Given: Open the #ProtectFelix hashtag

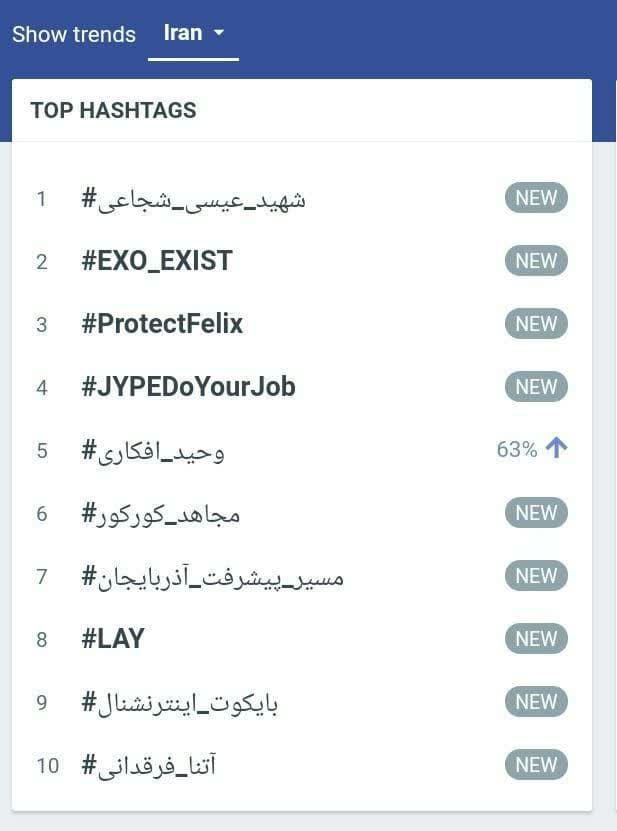Looking at the screenshot, I should pos(162,324).
